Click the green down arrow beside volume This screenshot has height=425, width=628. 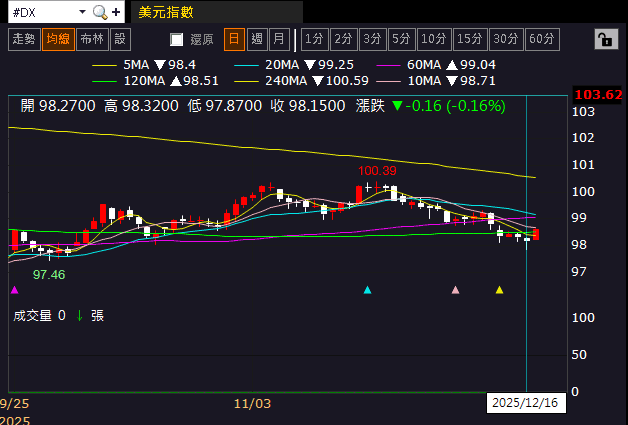[x=79, y=316]
